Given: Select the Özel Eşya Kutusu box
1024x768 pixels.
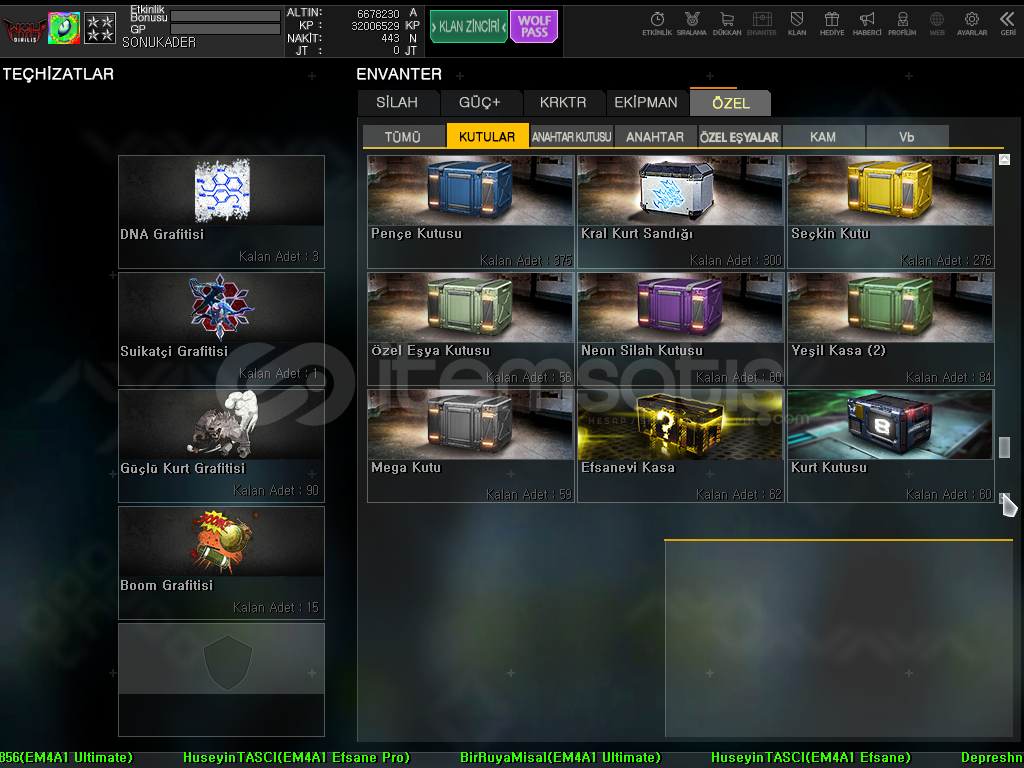Looking at the screenshot, I should (x=470, y=329).
